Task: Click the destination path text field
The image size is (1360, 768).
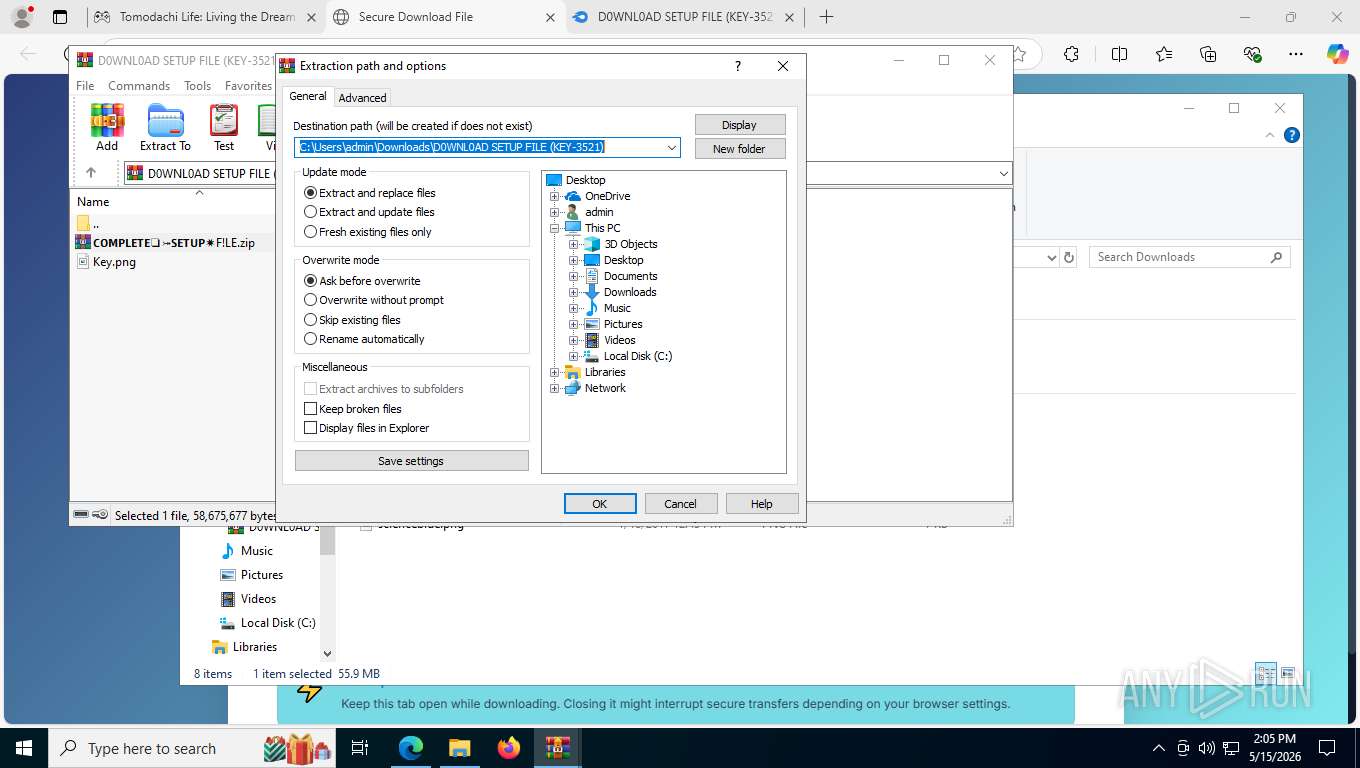Action: (480, 147)
